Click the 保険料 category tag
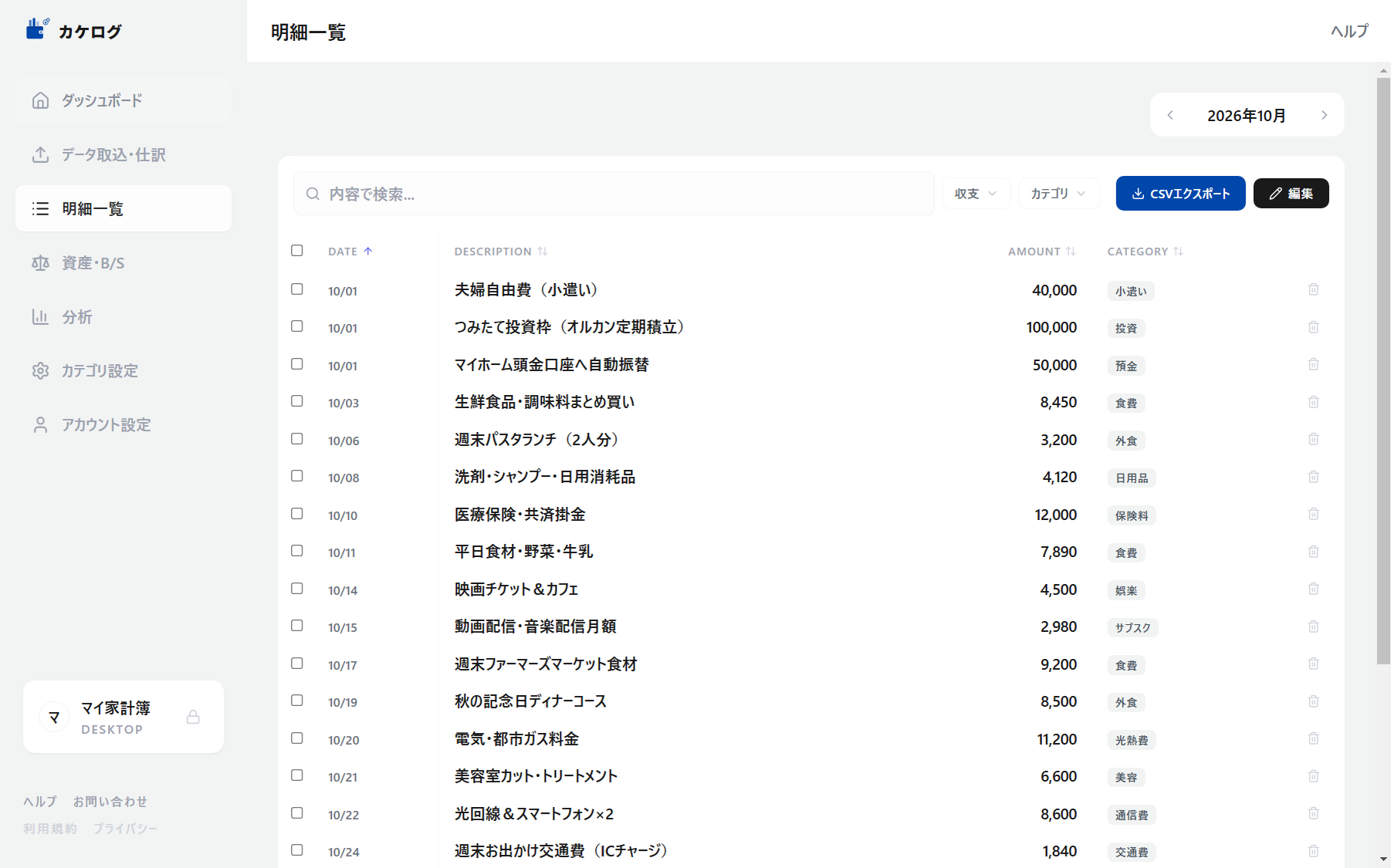The width and height of the screenshot is (1391, 868). point(1132,515)
